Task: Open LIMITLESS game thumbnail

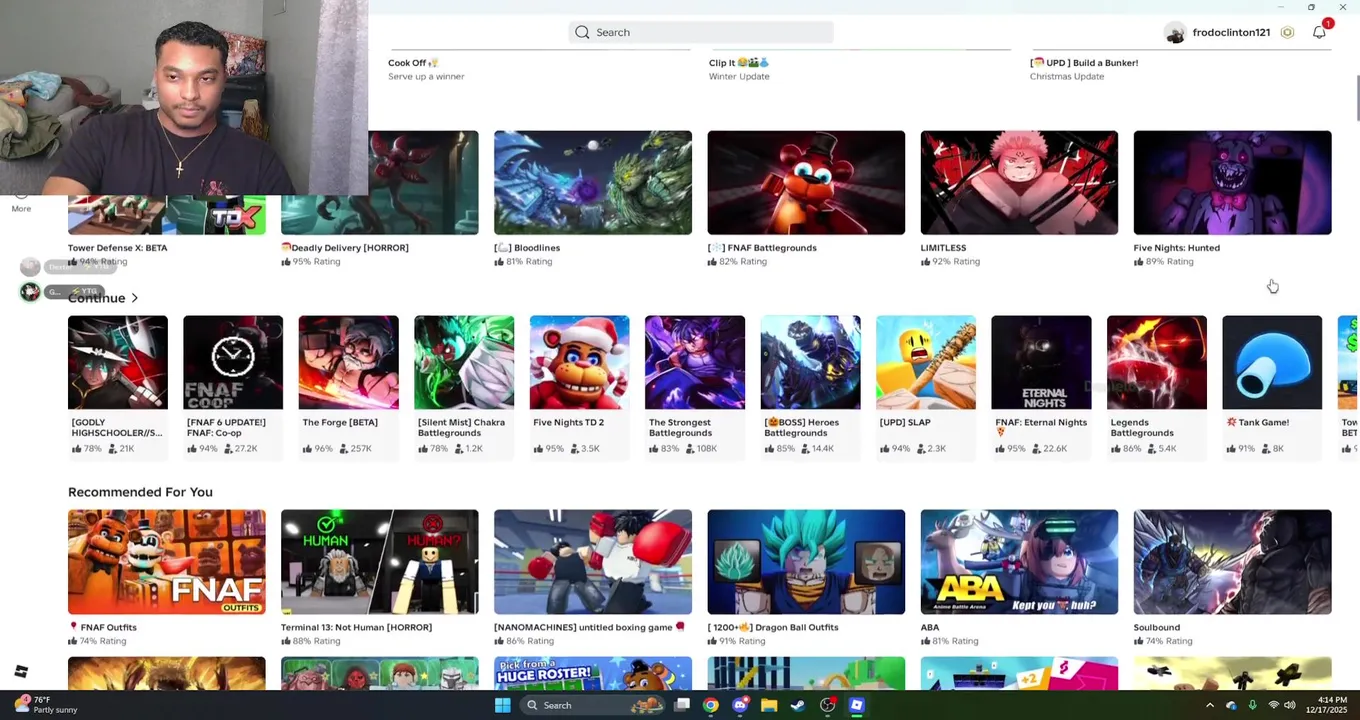Action: point(1019,183)
